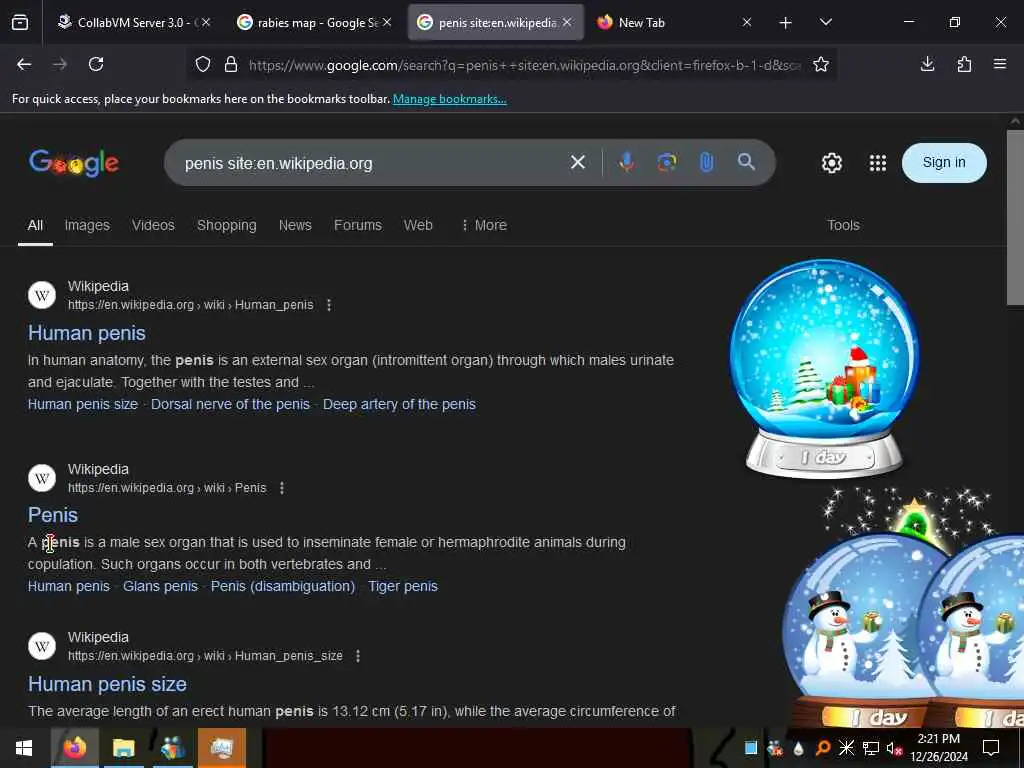Open Firefox from the taskbar
Image resolution: width=1024 pixels, height=768 pixels.
click(x=74, y=748)
